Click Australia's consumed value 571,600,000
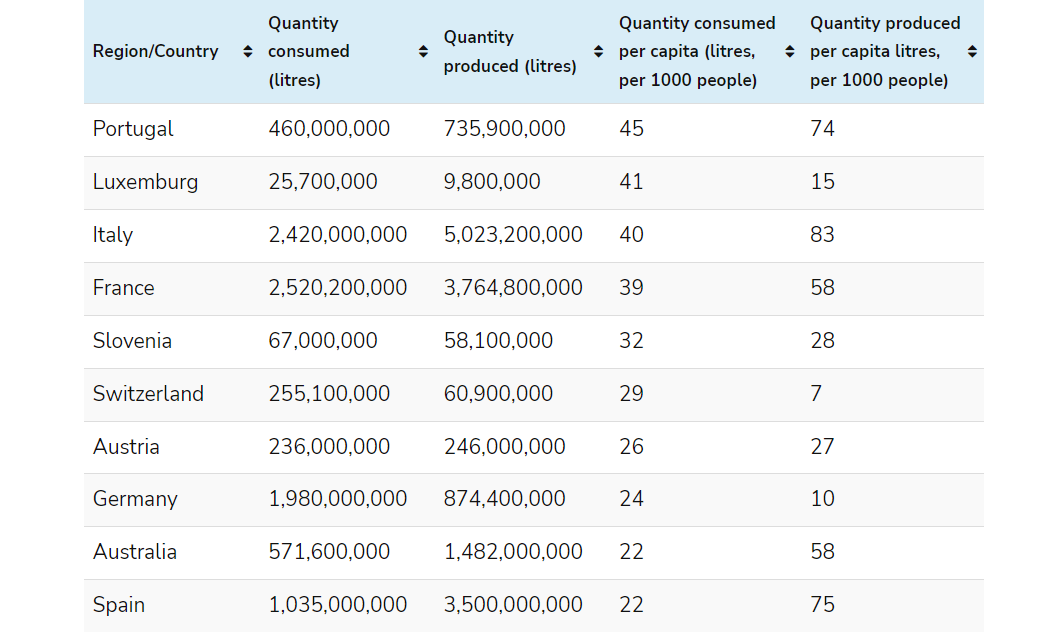1055x637 pixels. click(329, 552)
